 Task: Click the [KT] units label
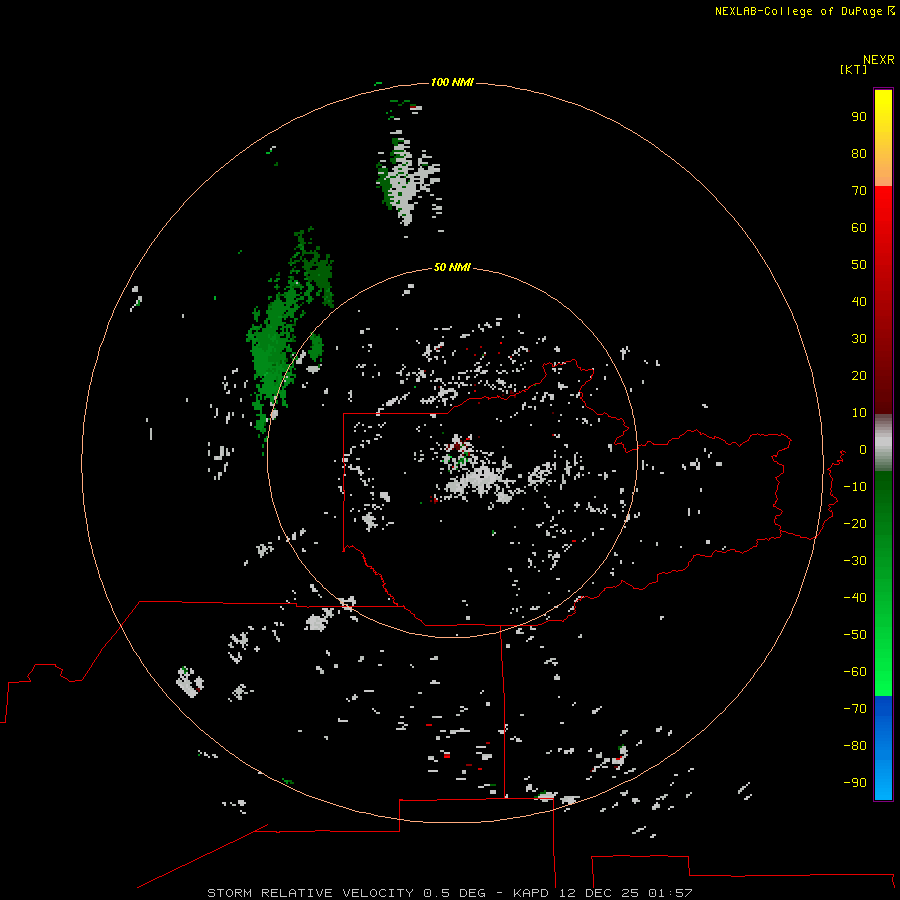click(853, 69)
